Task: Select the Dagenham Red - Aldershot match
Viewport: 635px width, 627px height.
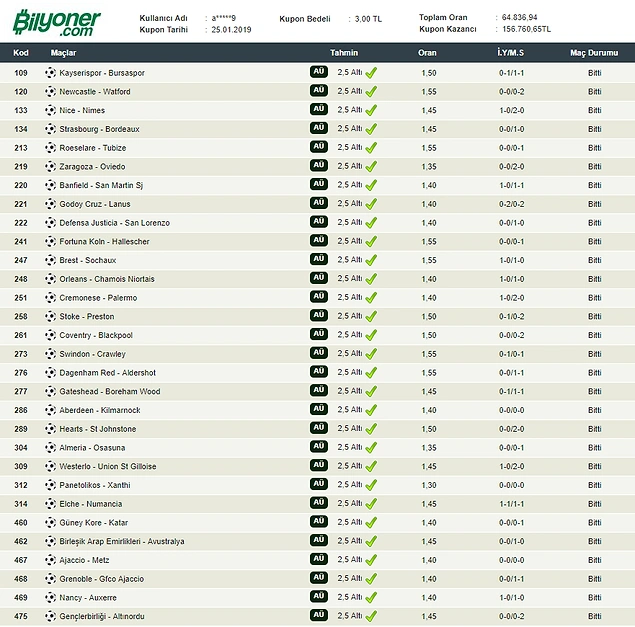Action: 108,373
